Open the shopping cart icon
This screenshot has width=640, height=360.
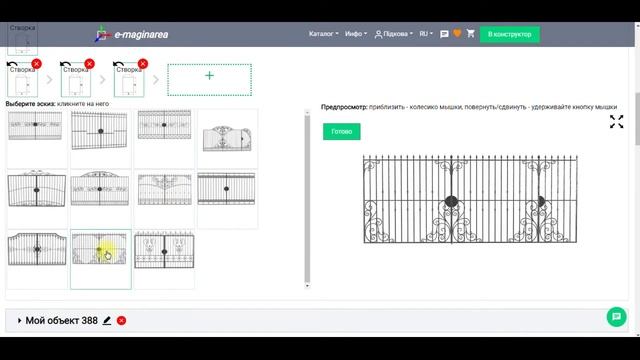471,33
